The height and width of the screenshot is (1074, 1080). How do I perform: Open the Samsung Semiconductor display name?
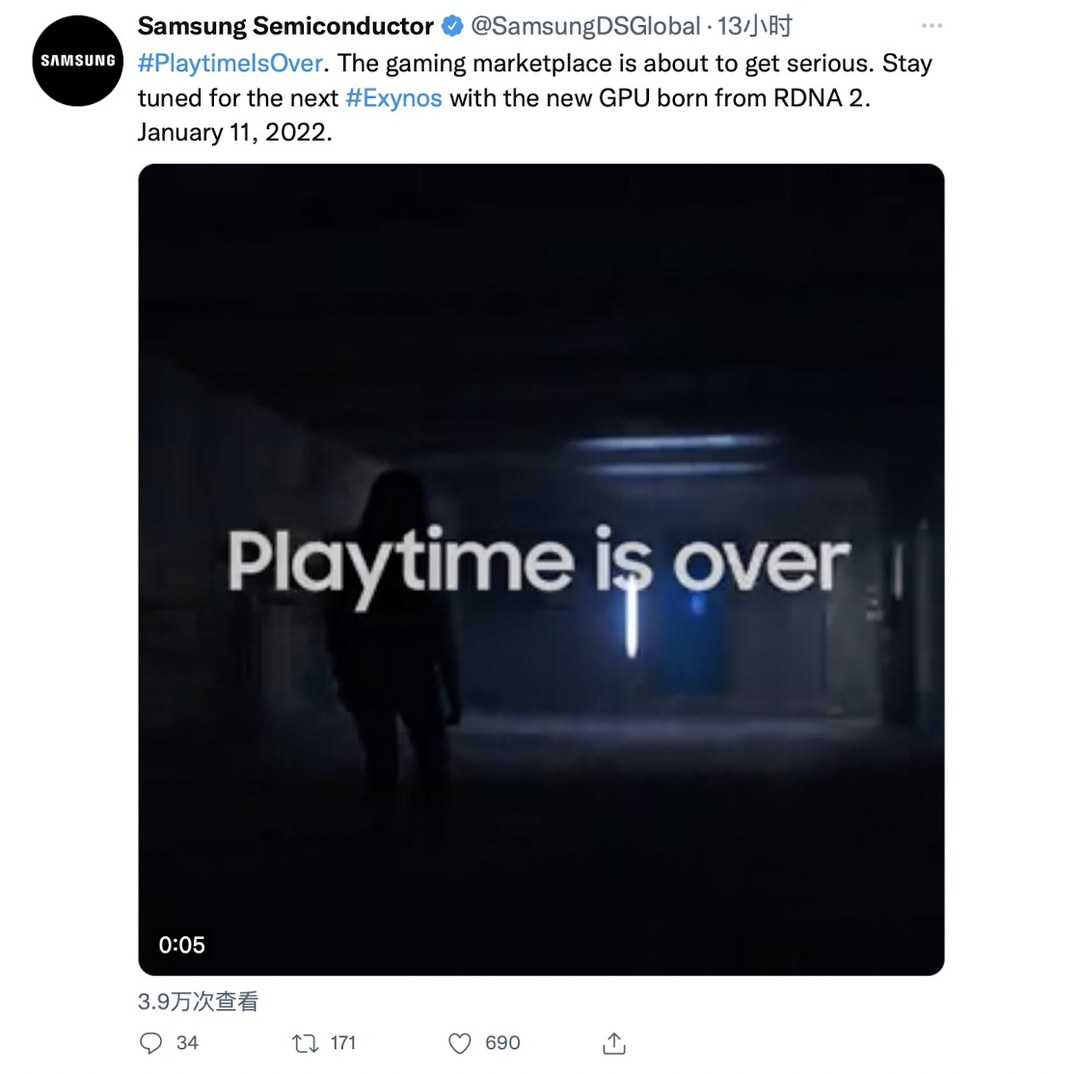[x=285, y=26]
